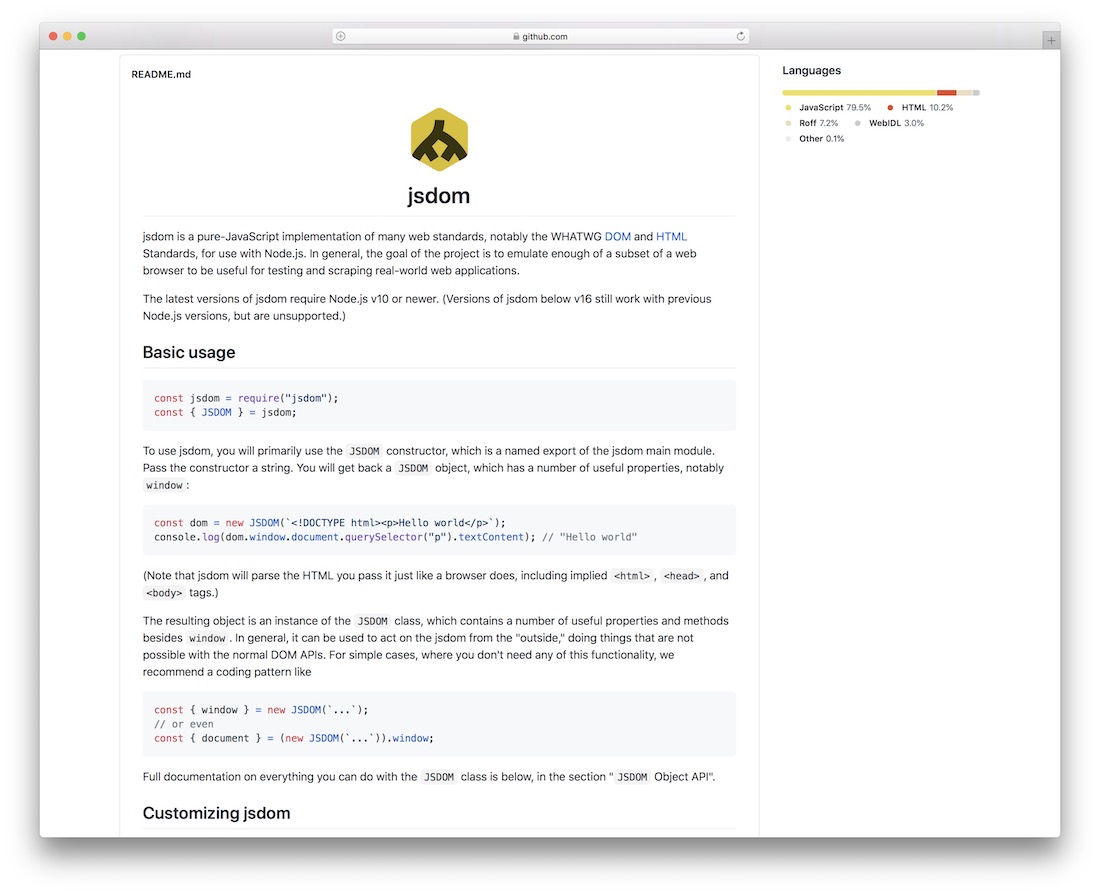
Task: Click the Customizing jsdom heading
Action: (216, 813)
